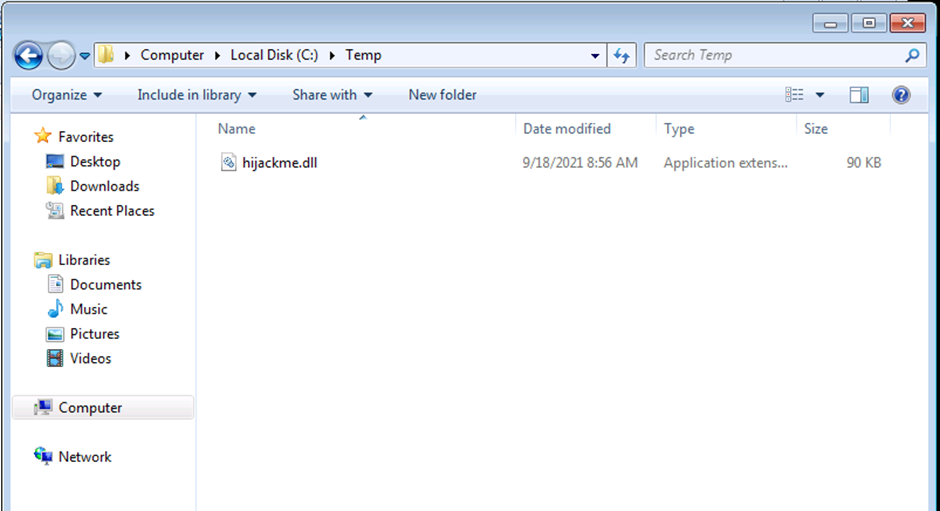Click the New folder button
940x511 pixels.
point(442,95)
